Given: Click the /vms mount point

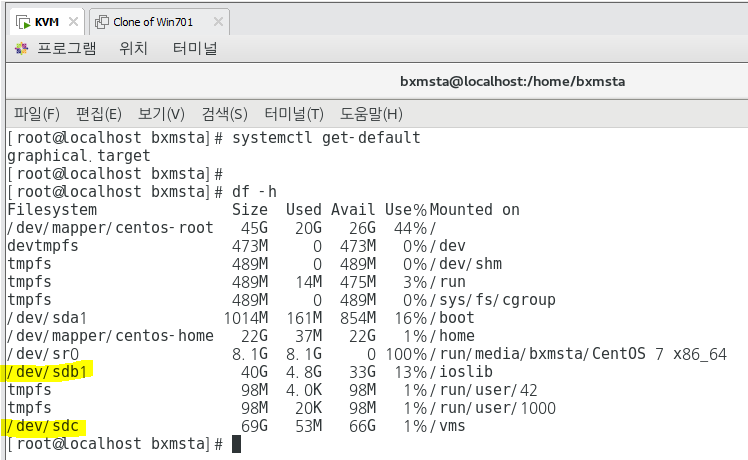Looking at the screenshot, I should (447, 426).
